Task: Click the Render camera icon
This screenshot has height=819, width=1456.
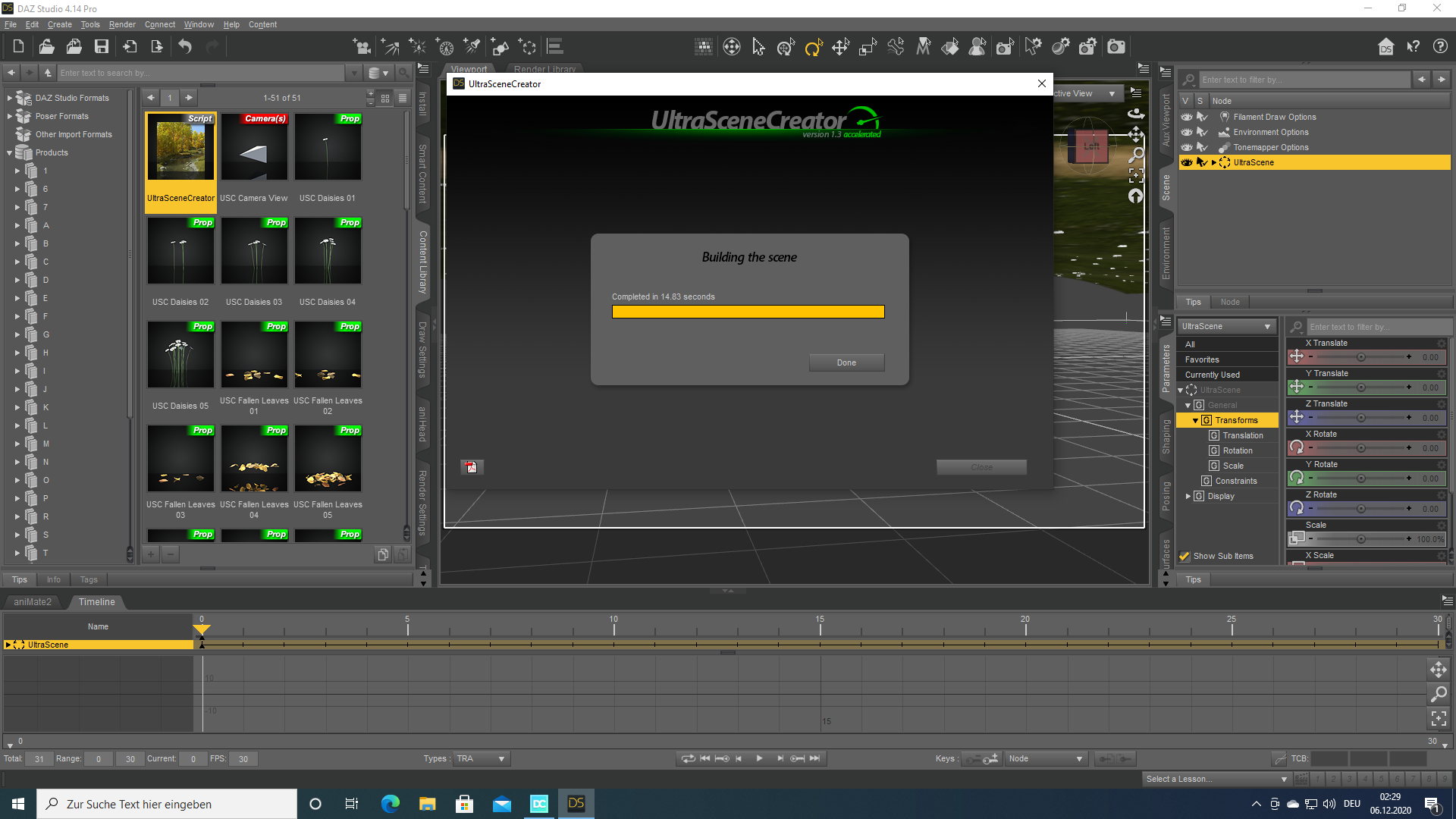Action: pos(1116,47)
